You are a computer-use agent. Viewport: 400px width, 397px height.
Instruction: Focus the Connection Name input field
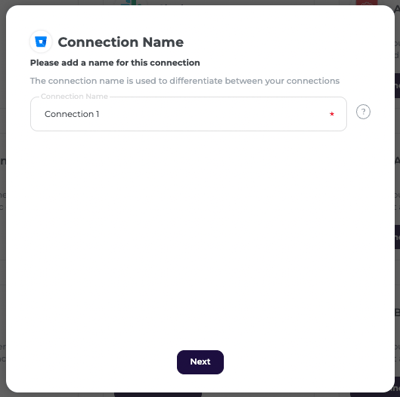188,114
